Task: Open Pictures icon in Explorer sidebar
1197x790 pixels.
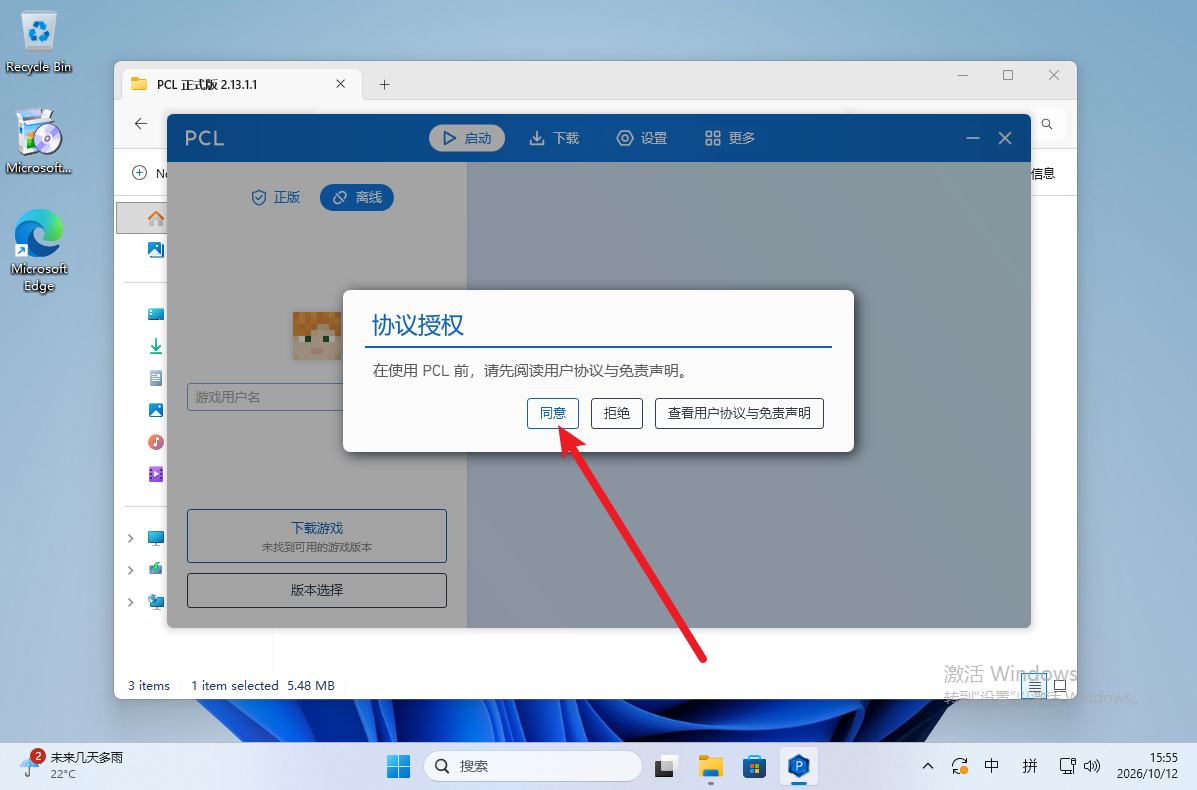Action: click(156, 410)
